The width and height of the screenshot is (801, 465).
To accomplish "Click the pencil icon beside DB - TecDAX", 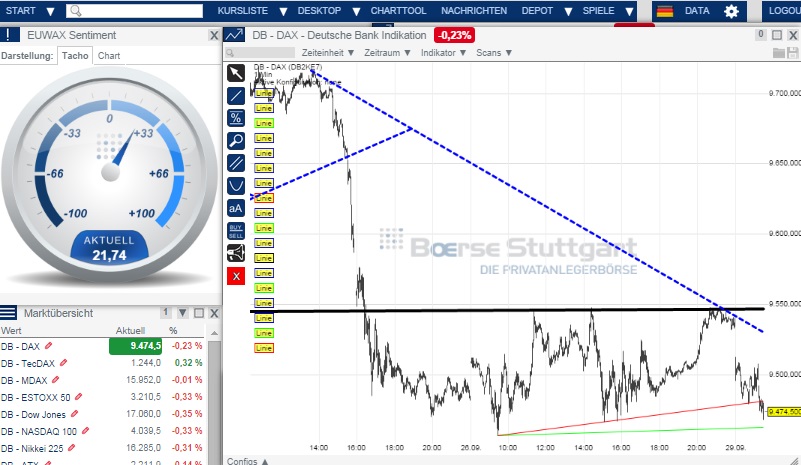I will 63,363.
